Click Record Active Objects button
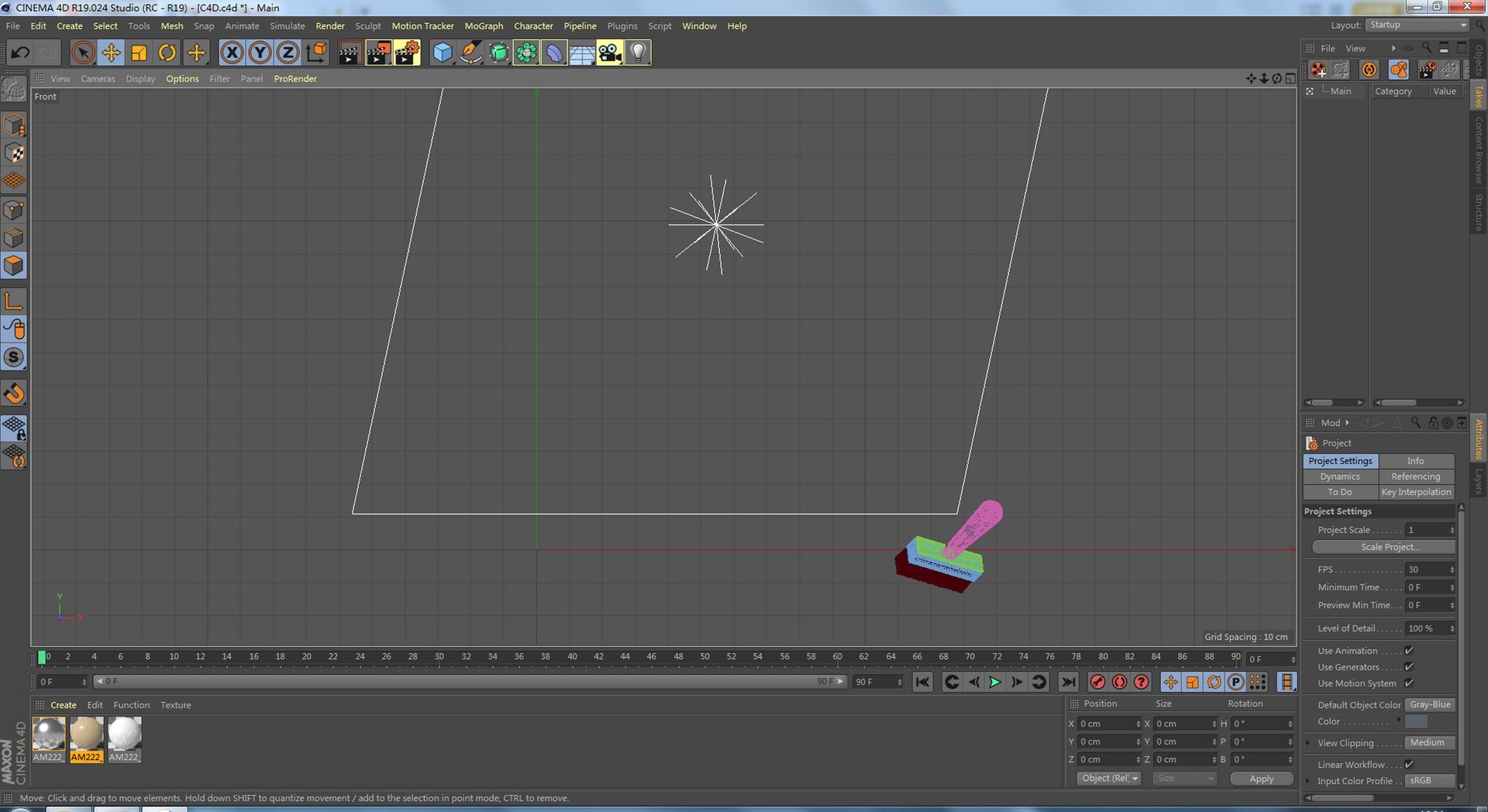1488x812 pixels. click(1097, 682)
